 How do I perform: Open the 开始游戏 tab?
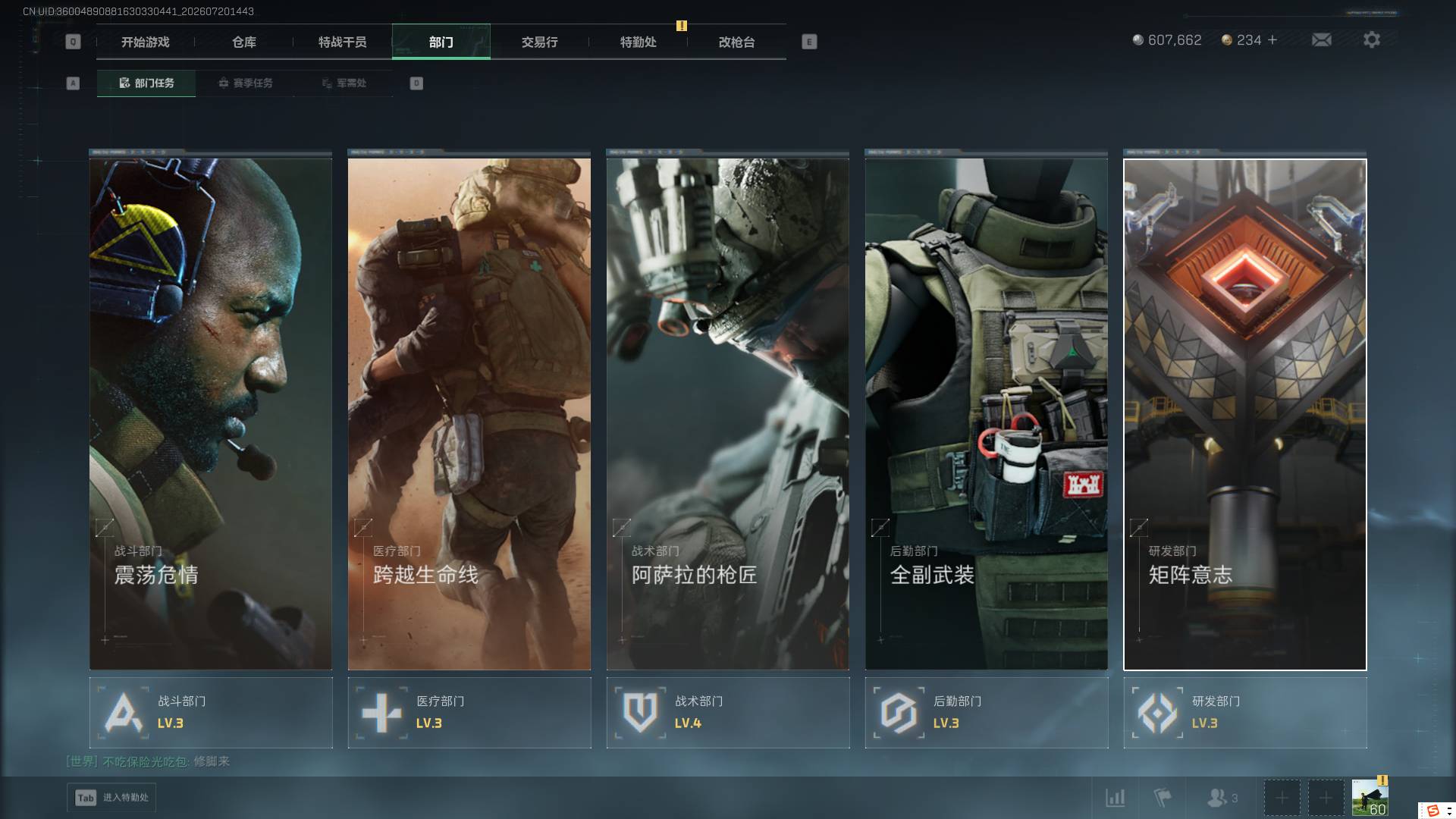145,42
